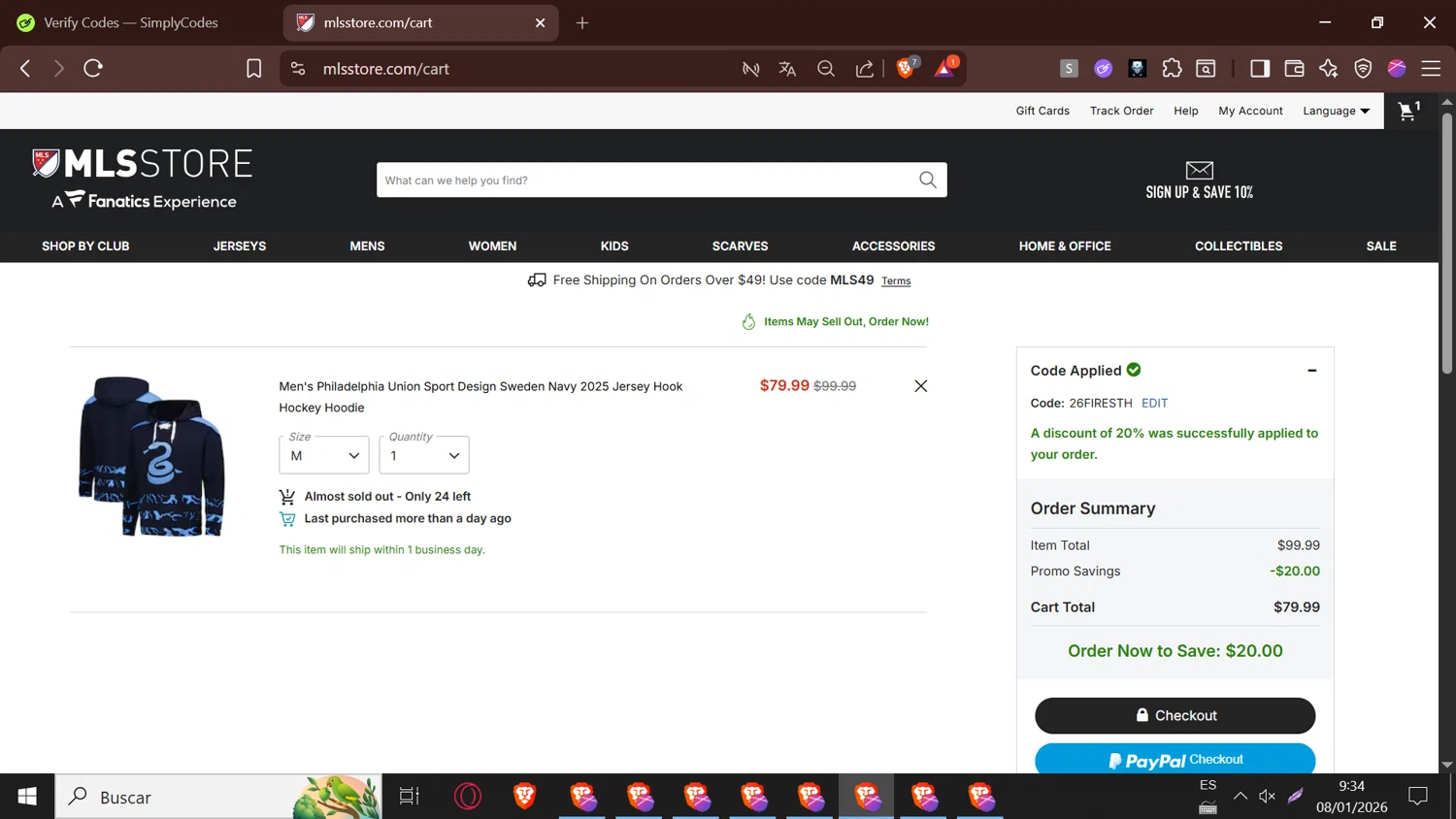Remove hoodie from cart with X

click(x=921, y=386)
